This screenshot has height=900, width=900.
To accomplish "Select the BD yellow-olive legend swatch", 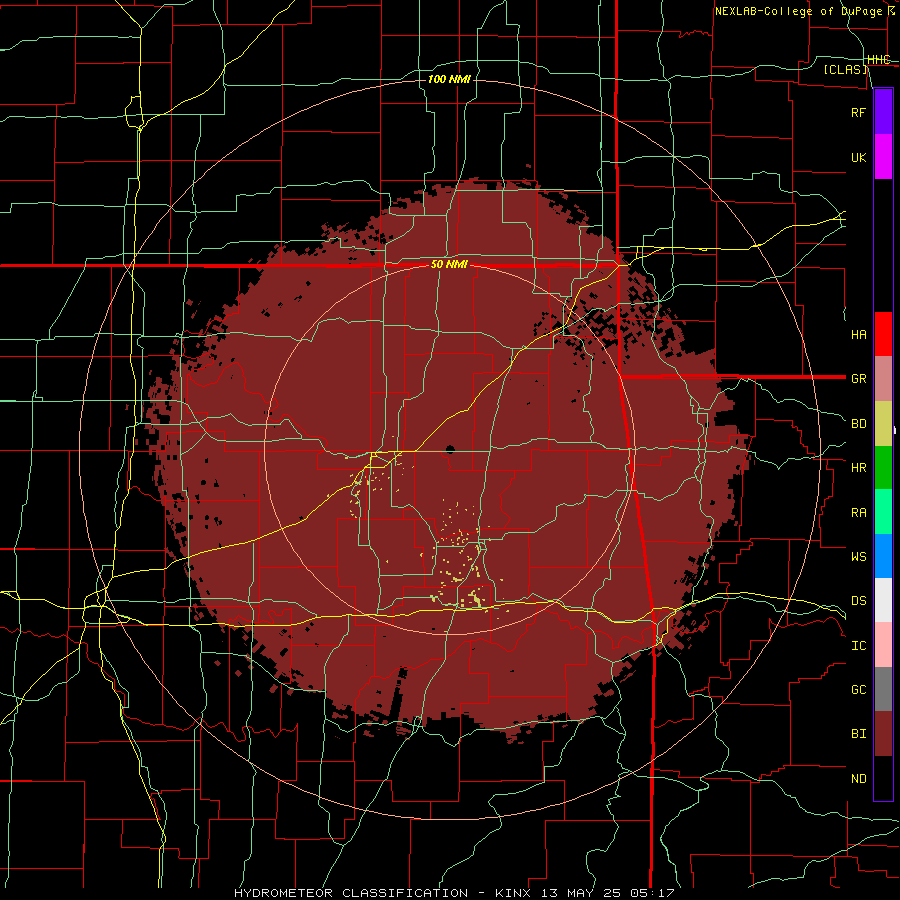I will click(883, 424).
